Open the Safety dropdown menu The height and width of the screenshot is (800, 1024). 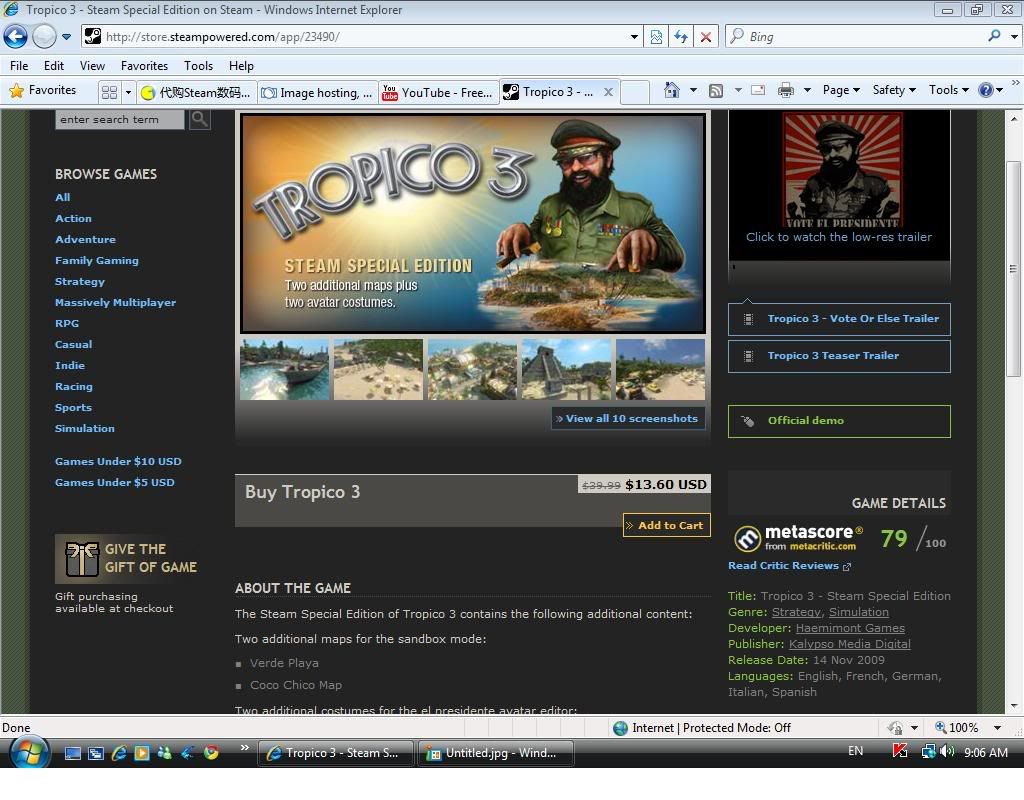(894, 90)
